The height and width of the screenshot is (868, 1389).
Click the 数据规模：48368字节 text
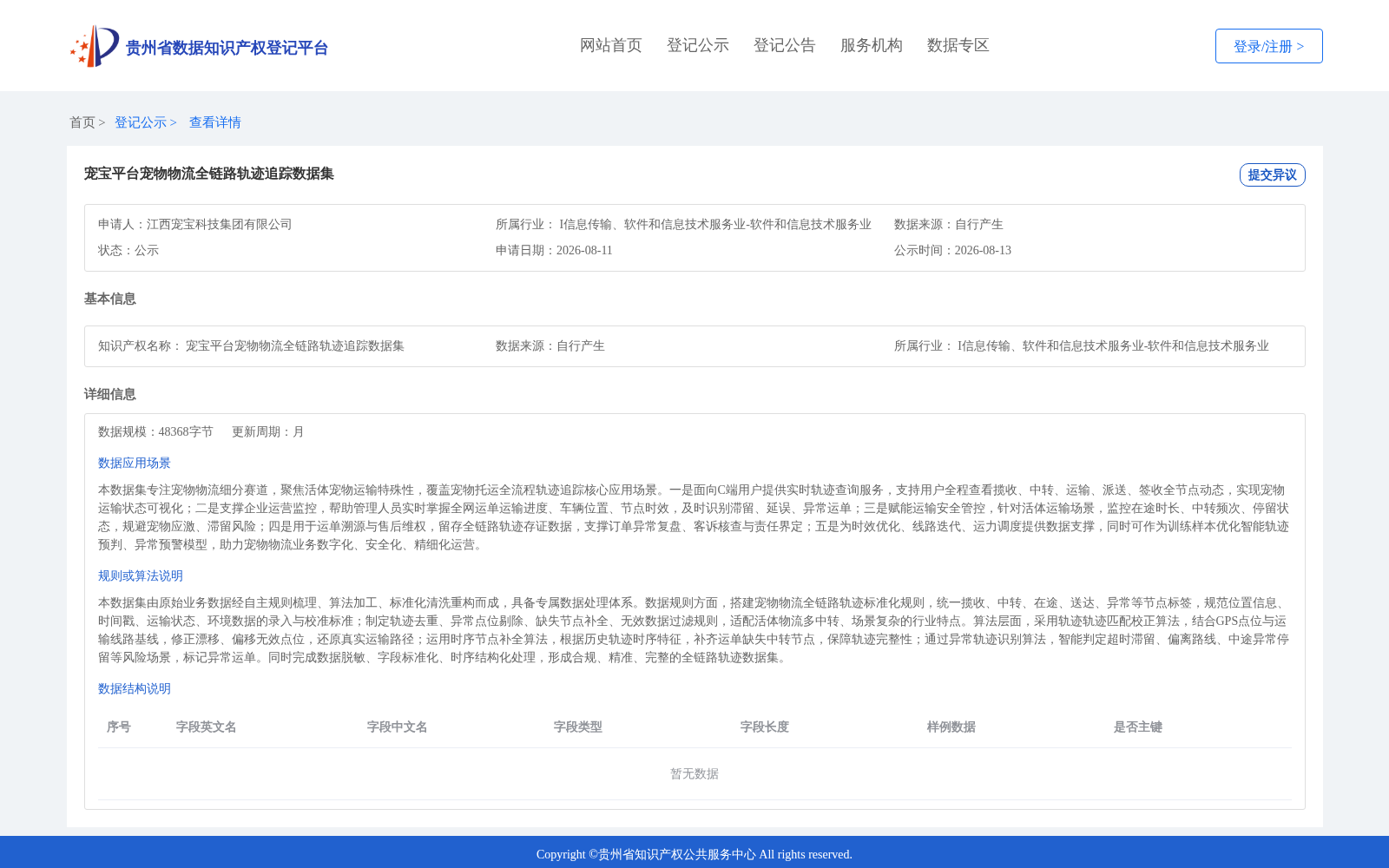[155, 431]
